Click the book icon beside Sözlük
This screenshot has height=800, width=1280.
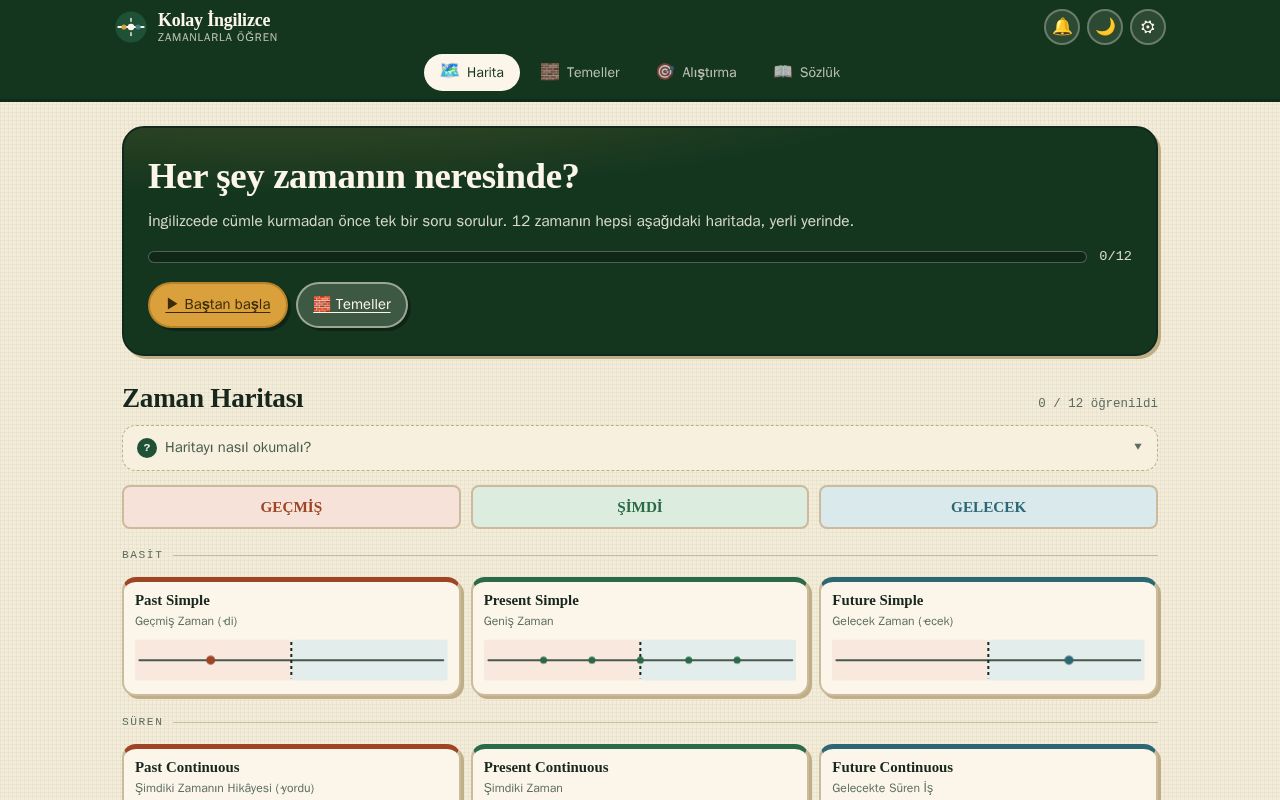tap(783, 71)
